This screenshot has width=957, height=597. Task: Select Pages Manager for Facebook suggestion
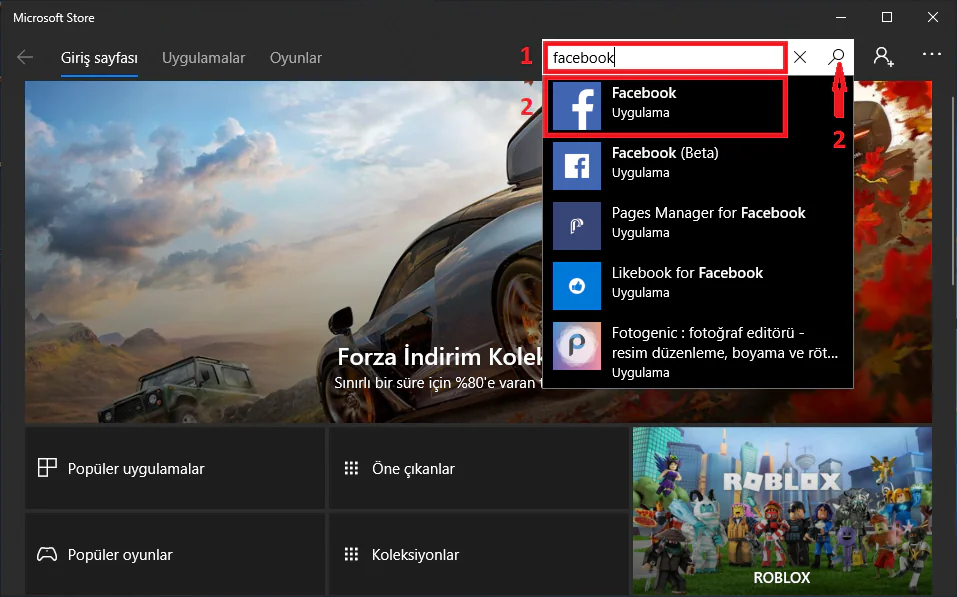pos(708,222)
